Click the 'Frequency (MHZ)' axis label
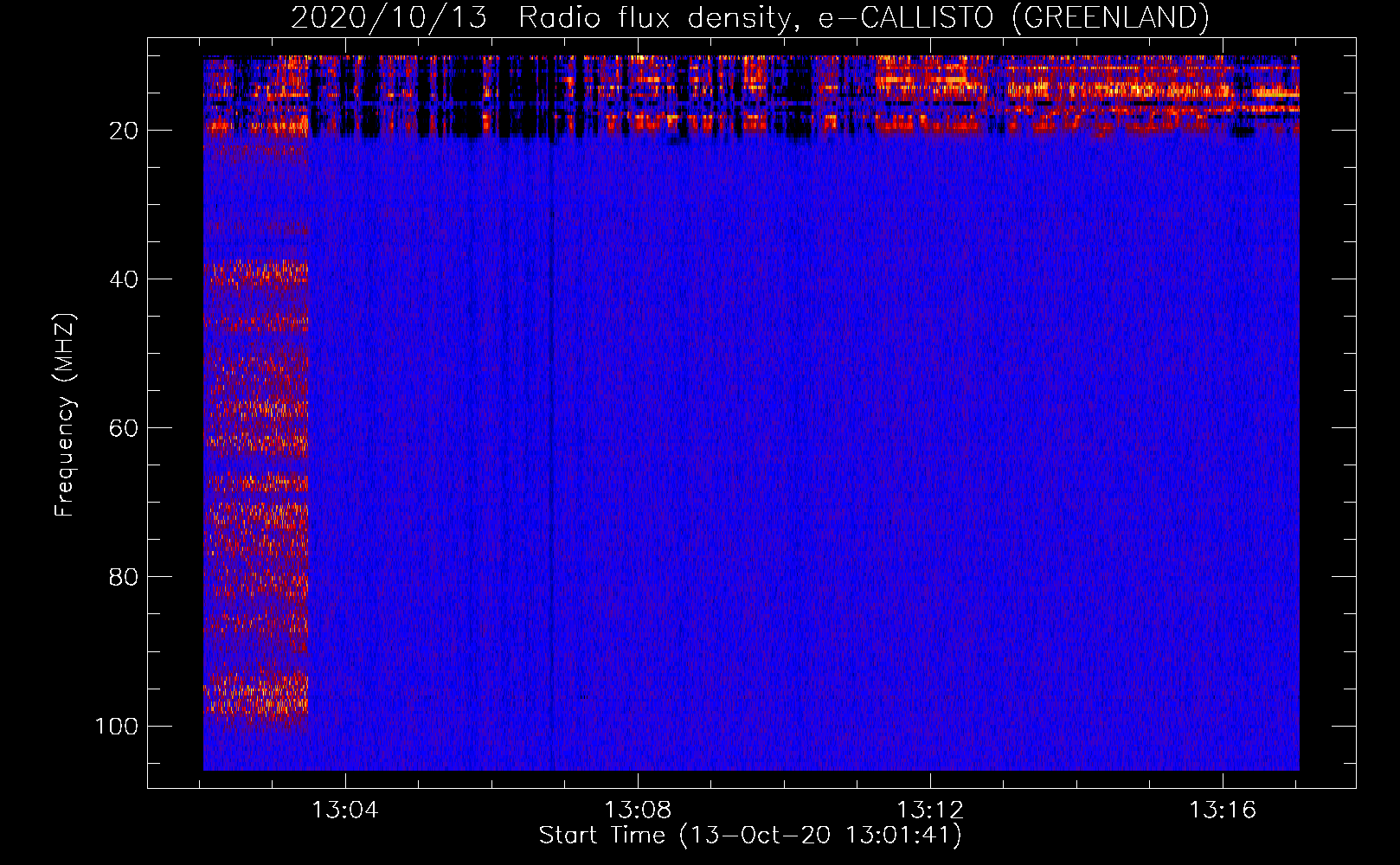Image resolution: width=1400 pixels, height=865 pixels. (x=65, y=414)
